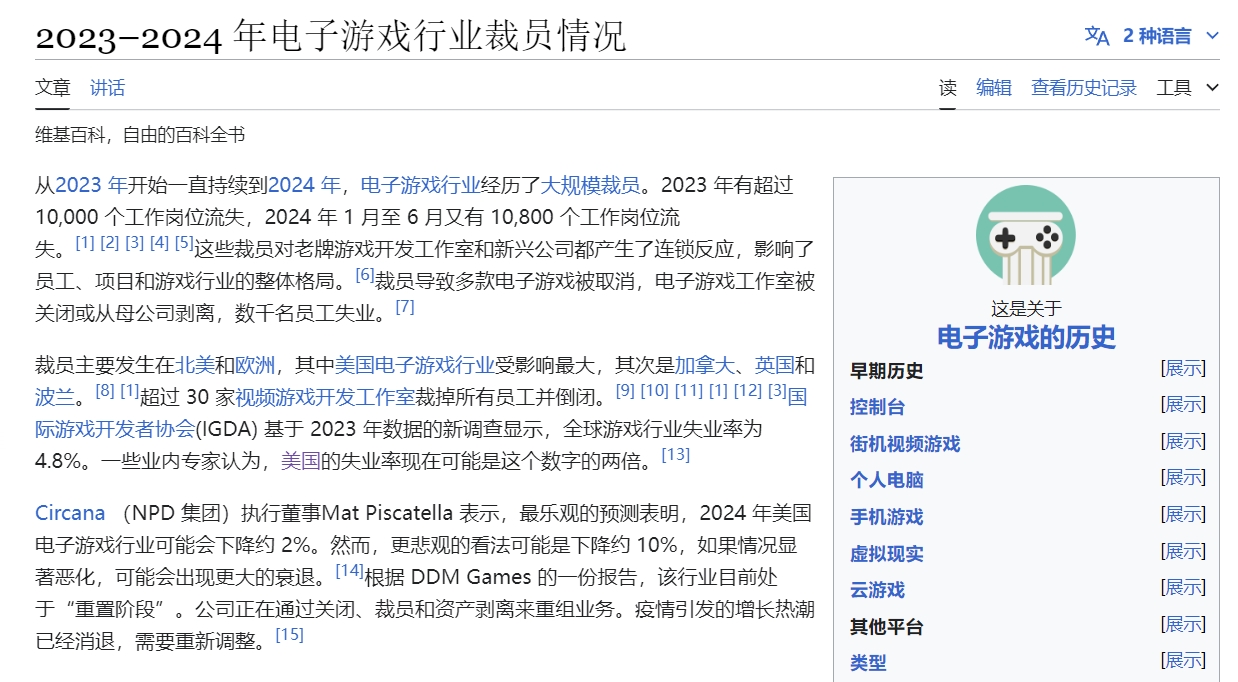Expand 云游戏 row via 展示
The width and height of the screenshot is (1238, 682).
[x=1183, y=588]
